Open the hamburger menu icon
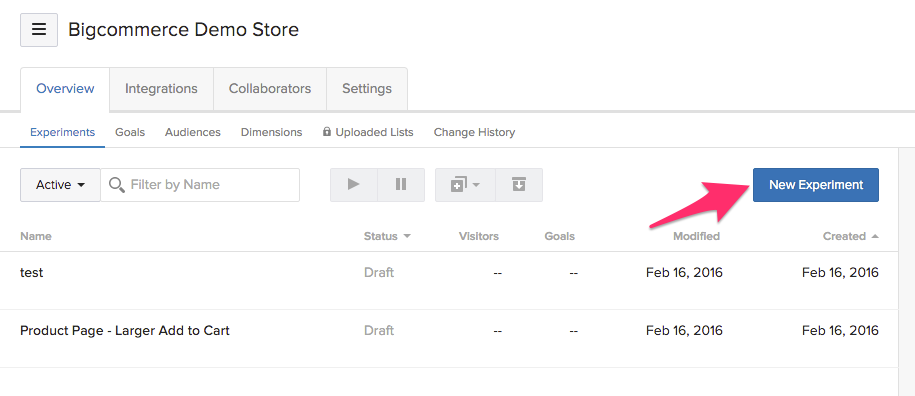Screen dimensions: 915x396 [39, 30]
